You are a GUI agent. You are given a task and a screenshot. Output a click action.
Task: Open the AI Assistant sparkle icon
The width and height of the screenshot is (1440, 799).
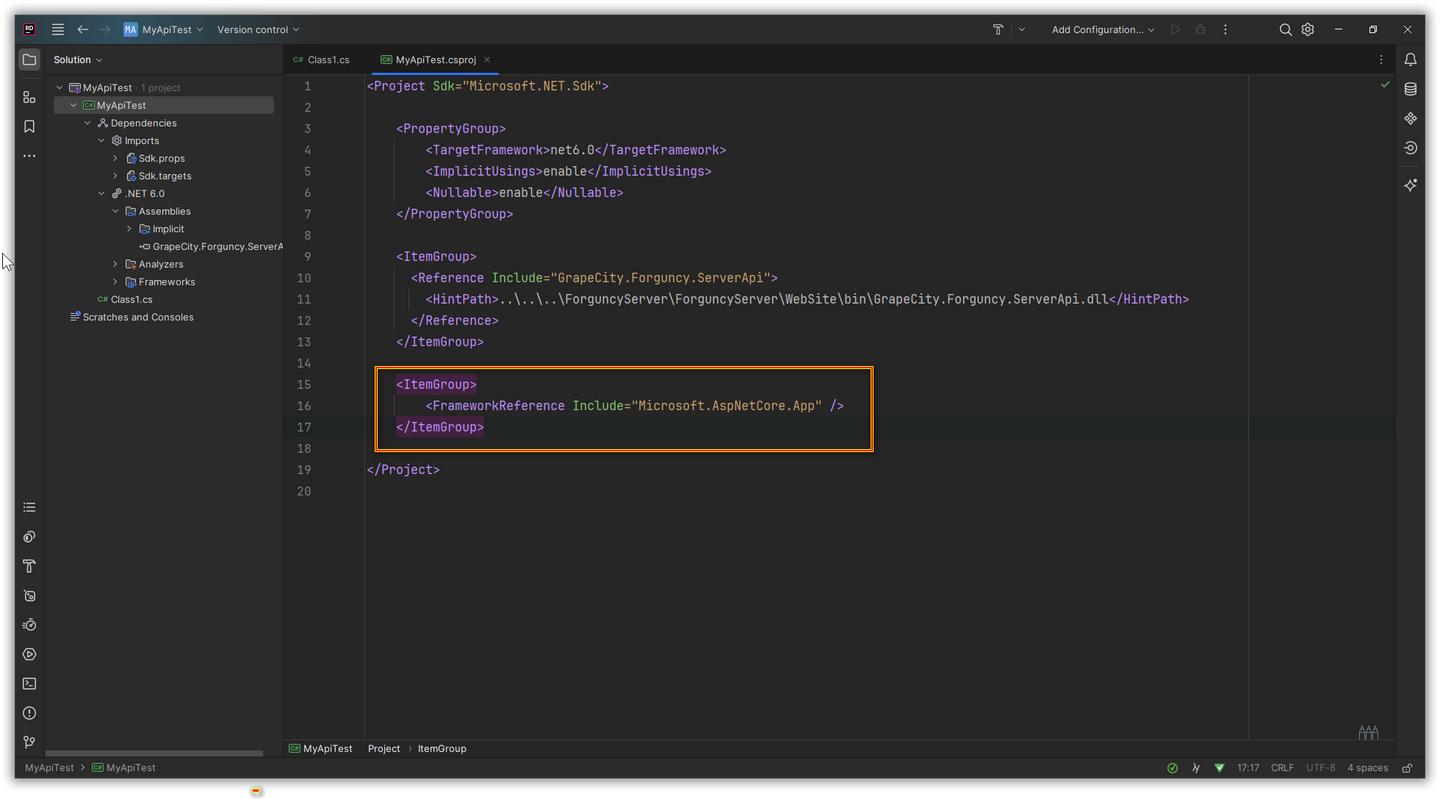1410,185
